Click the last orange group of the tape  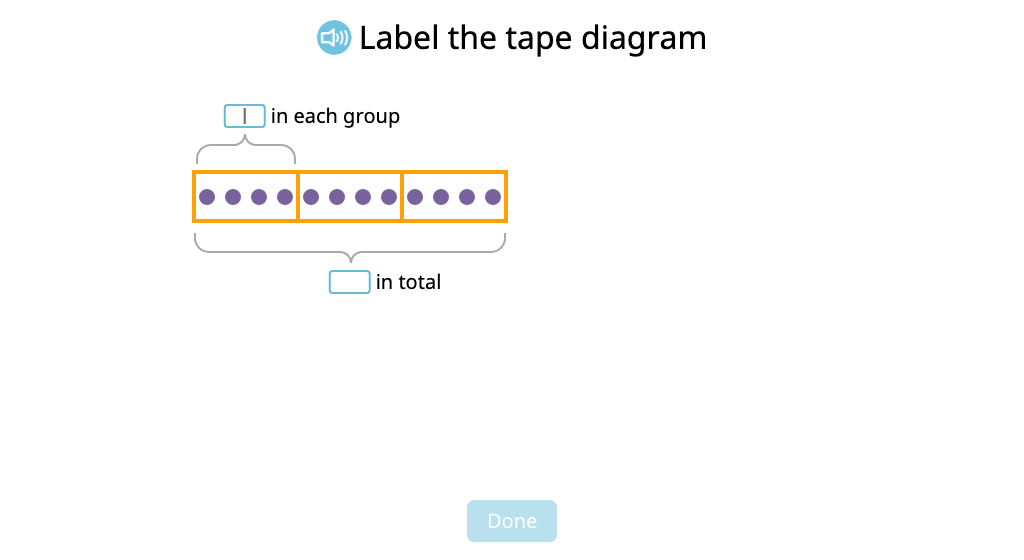point(455,196)
